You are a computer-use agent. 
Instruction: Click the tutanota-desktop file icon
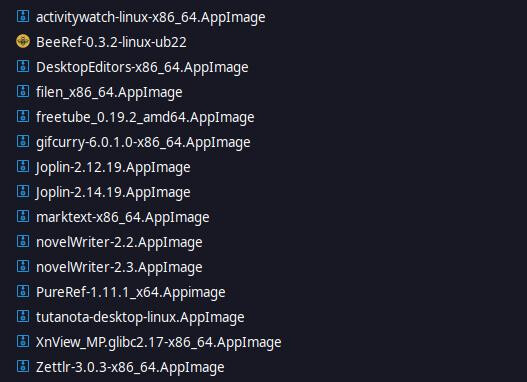click(23, 316)
